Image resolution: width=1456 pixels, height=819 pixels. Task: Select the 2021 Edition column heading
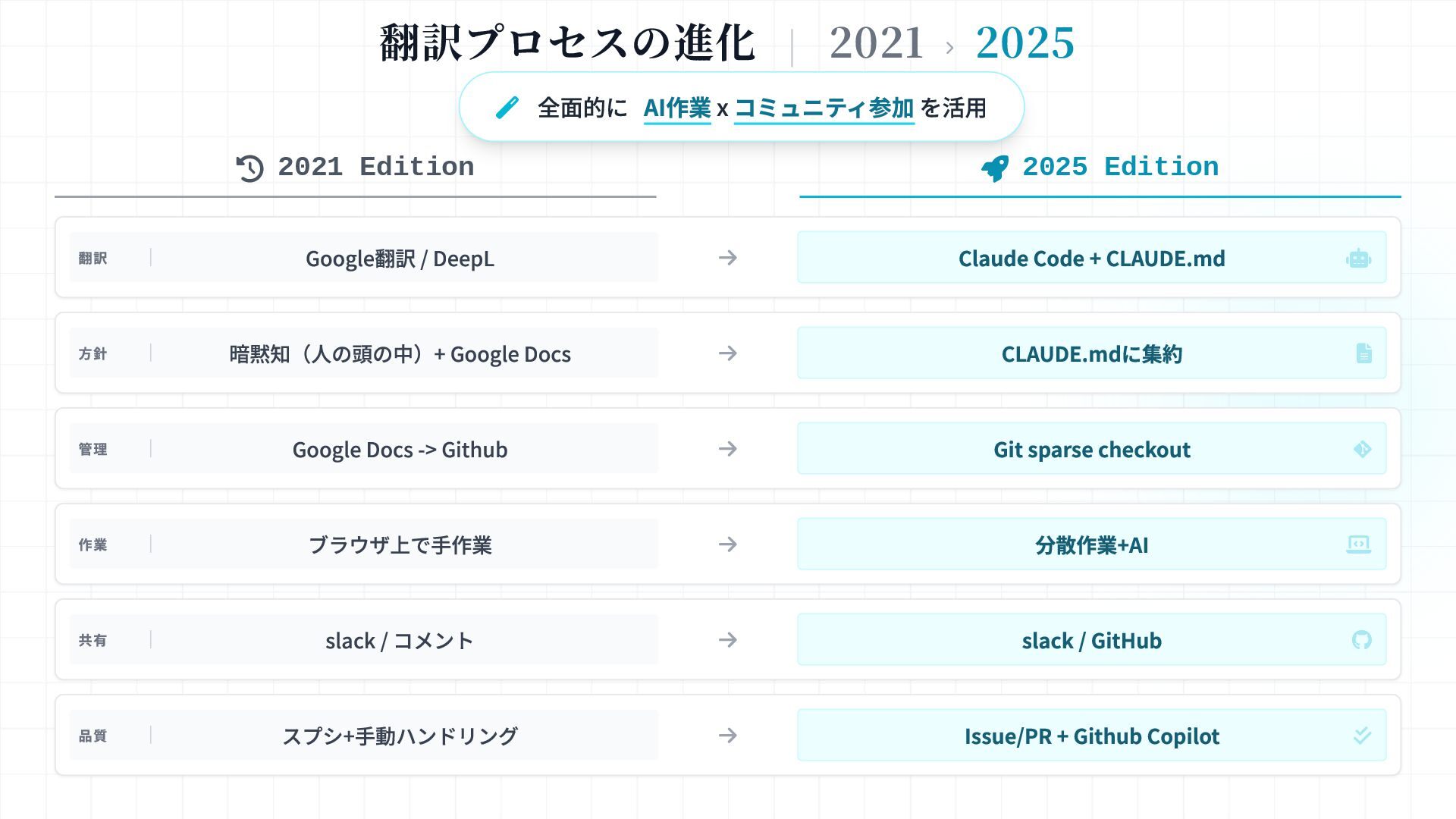tap(375, 167)
